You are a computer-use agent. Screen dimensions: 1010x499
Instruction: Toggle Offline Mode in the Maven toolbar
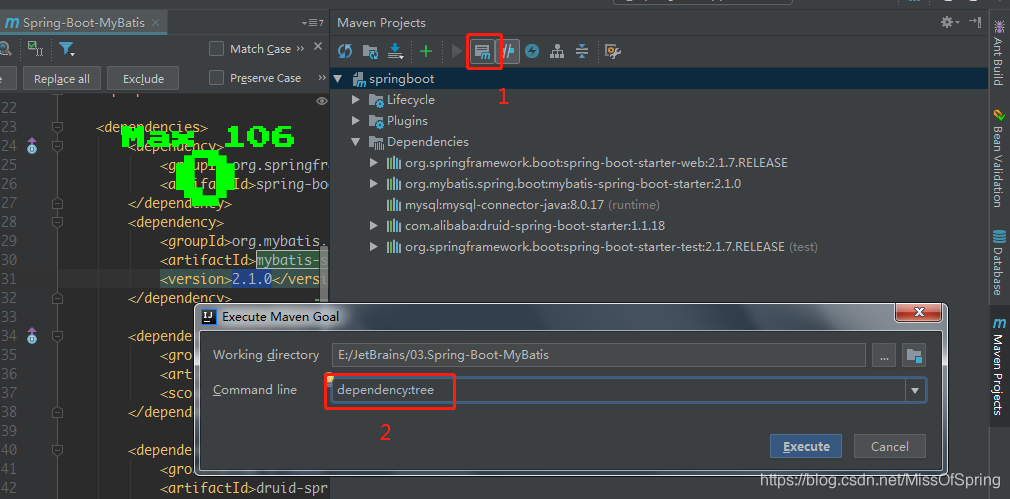[x=510, y=52]
